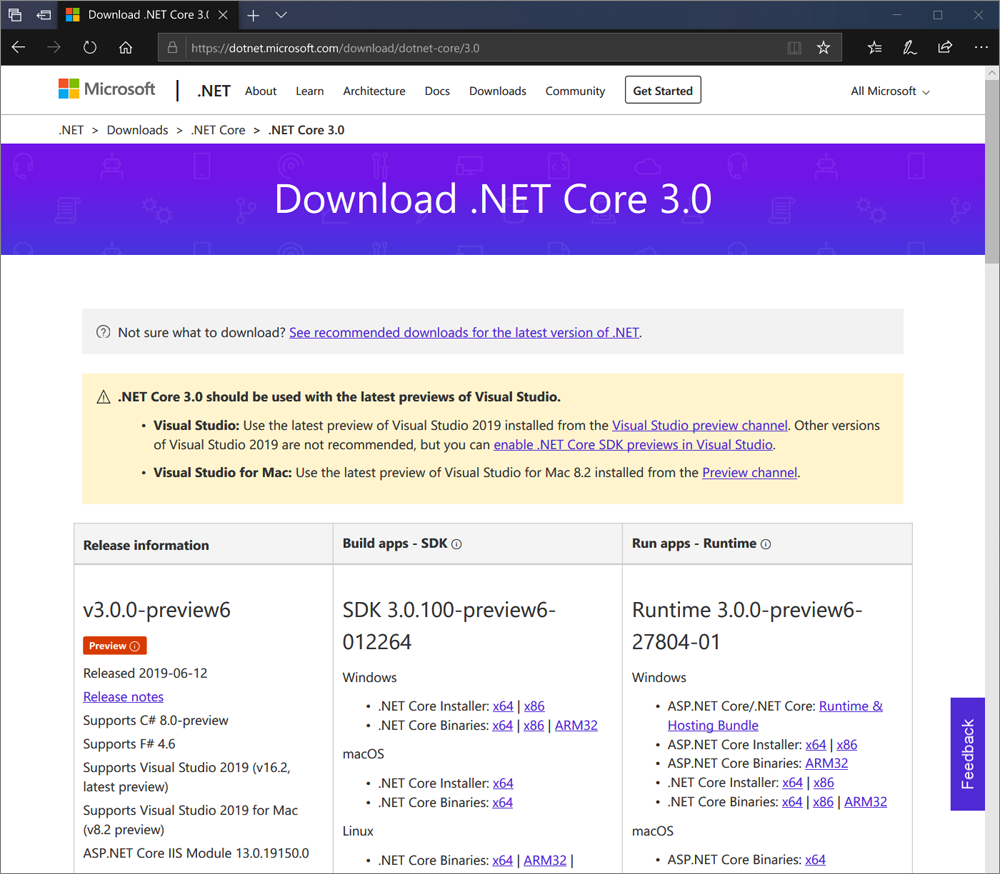The height and width of the screenshot is (874, 1000).
Task: Expand the All Microsoft dropdown
Action: point(890,91)
